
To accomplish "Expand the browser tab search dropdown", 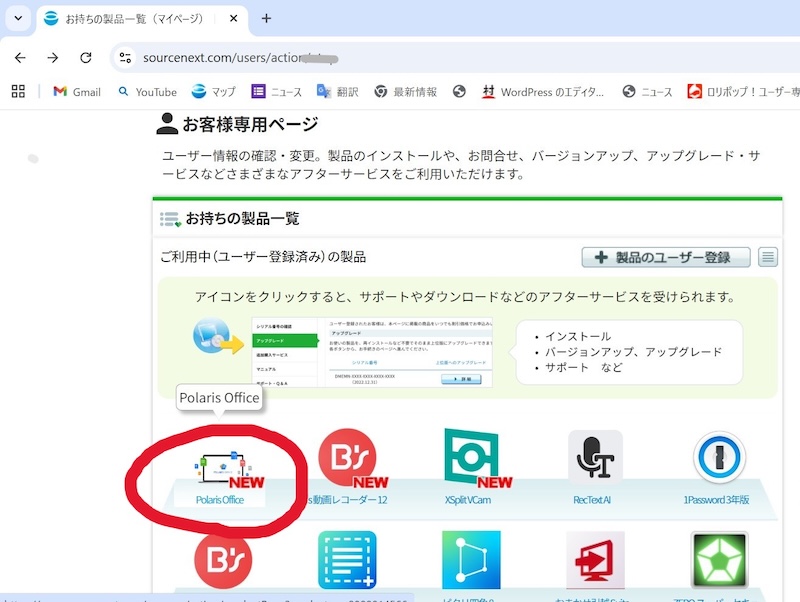I will [18, 19].
